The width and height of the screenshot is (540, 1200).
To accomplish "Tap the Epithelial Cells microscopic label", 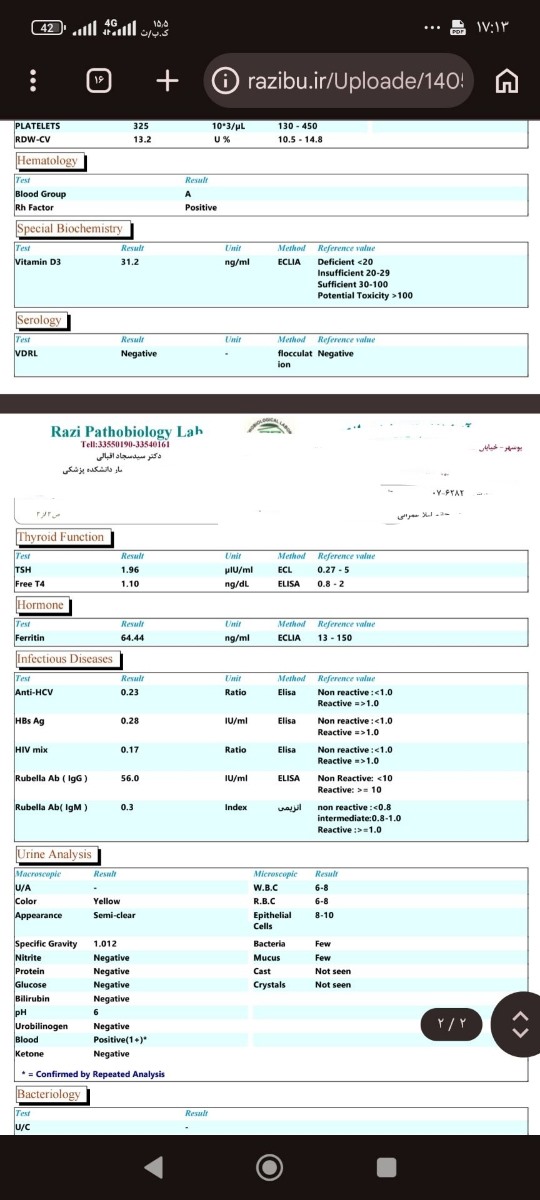I will (272, 920).
